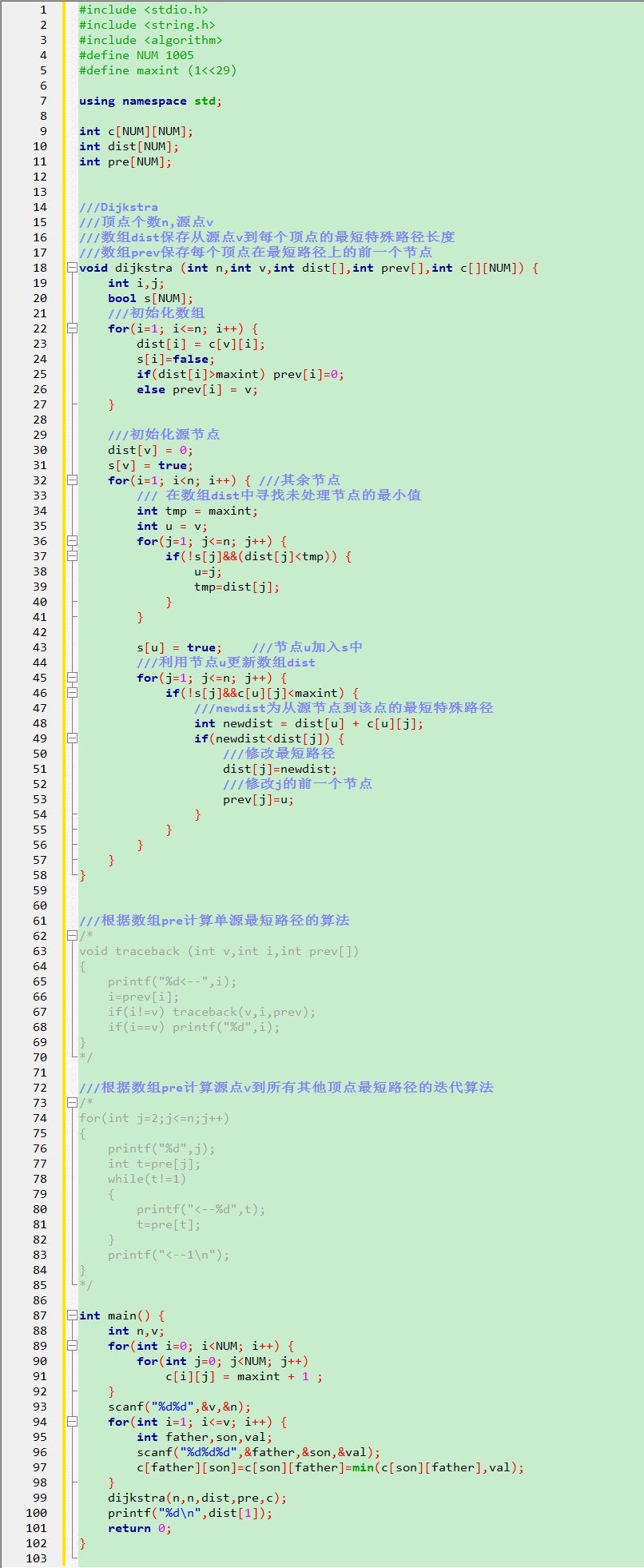Viewport: 644px width, 1568px height.
Task: Click the dijkstra(n,n,dist,pre,c); call
Action: pos(197,1498)
